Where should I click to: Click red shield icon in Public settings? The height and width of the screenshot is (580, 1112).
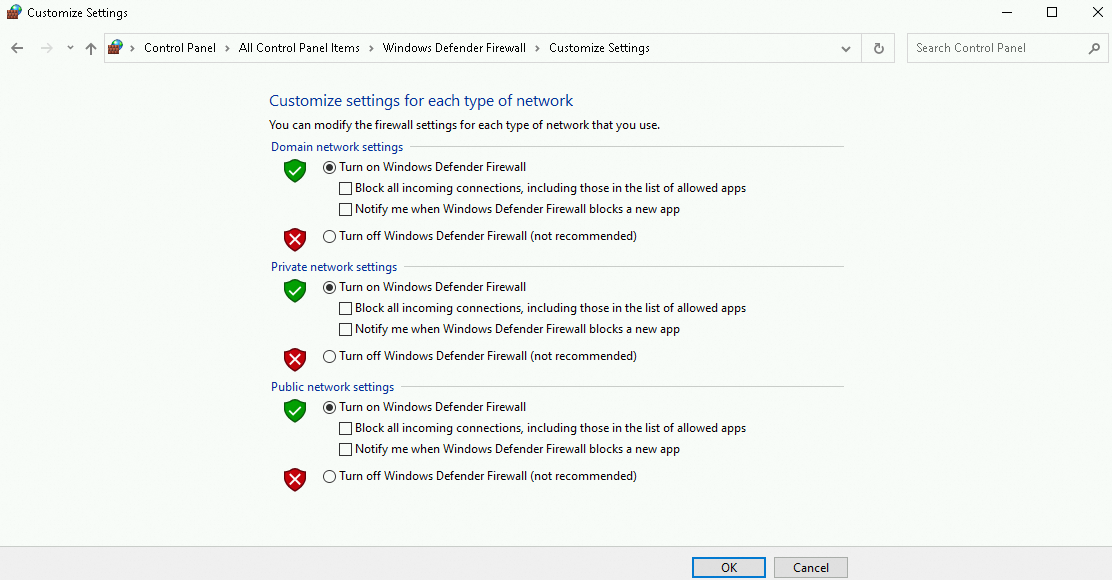click(x=295, y=479)
